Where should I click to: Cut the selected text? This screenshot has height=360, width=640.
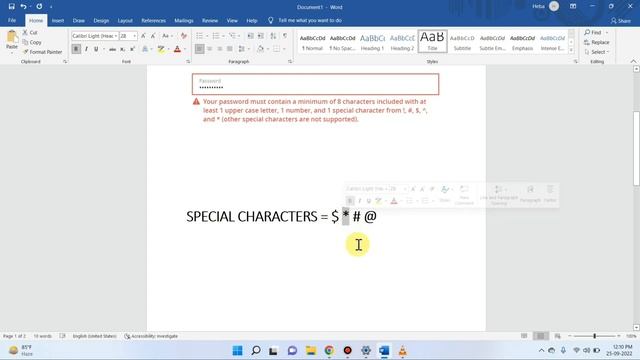pos(30,32)
